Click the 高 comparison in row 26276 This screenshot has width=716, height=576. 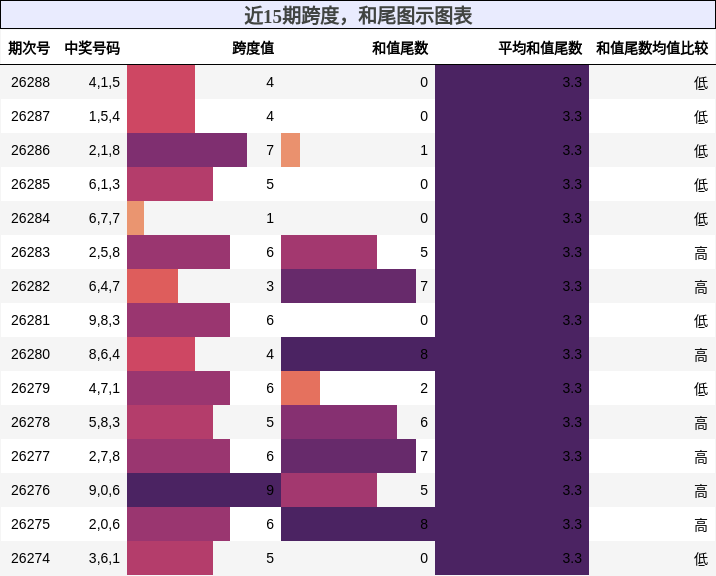point(701,491)
